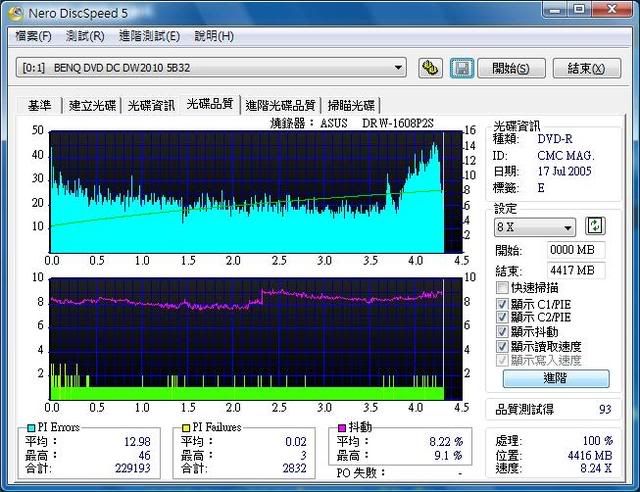Switch to the 光碟資訊 tab
This screenshot has height=492, width=640.
click(x=151, y=106)
